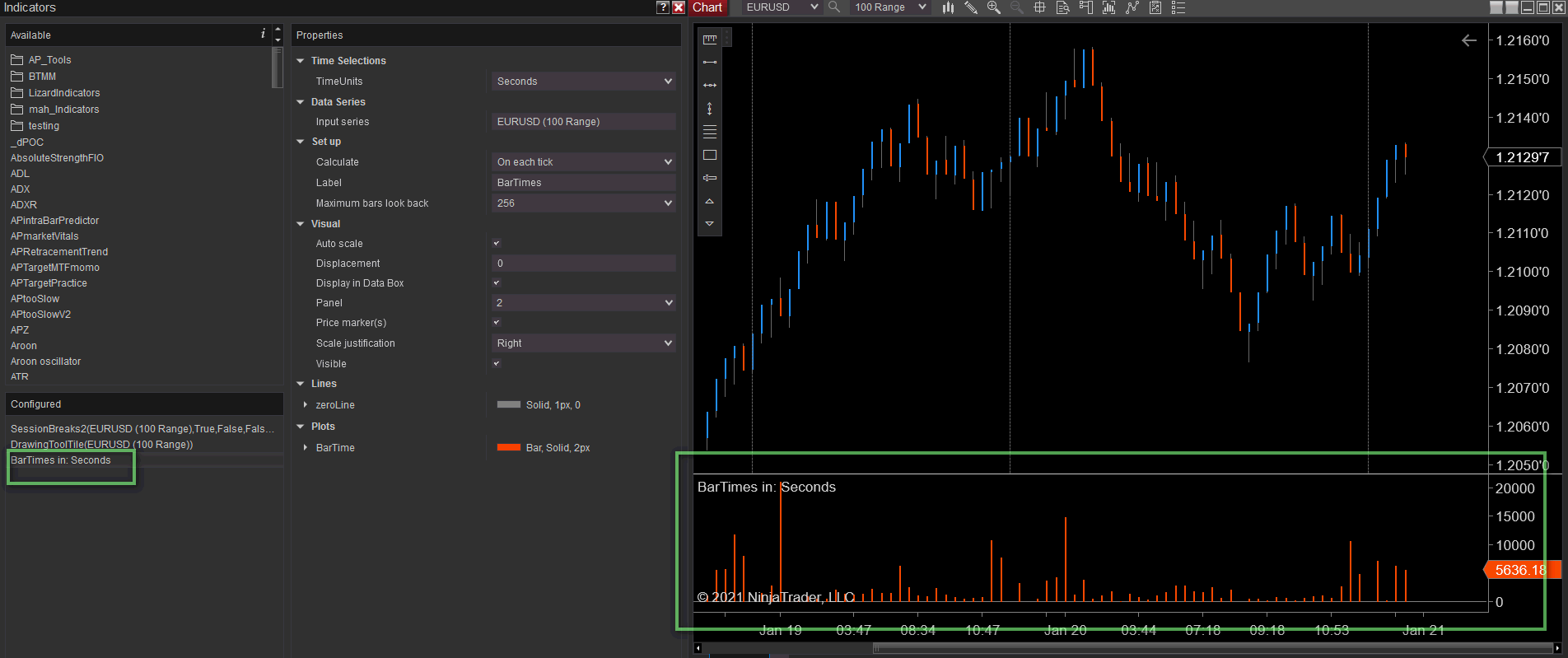Viewport: 1568px width, 658px height.
Task: Click the chart horizontal scrollbar
Action: (1214, 648)
